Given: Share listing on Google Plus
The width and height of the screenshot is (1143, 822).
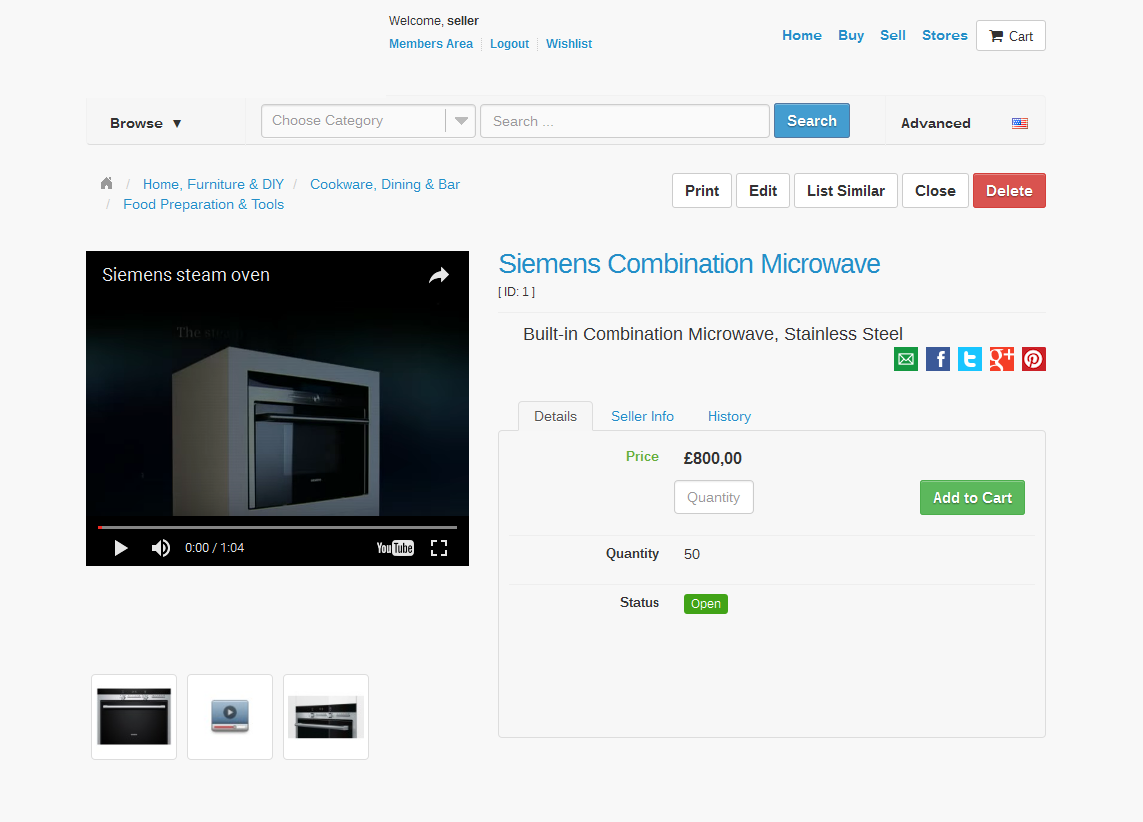Looking at the screenshot, I should coord(1002,359).
